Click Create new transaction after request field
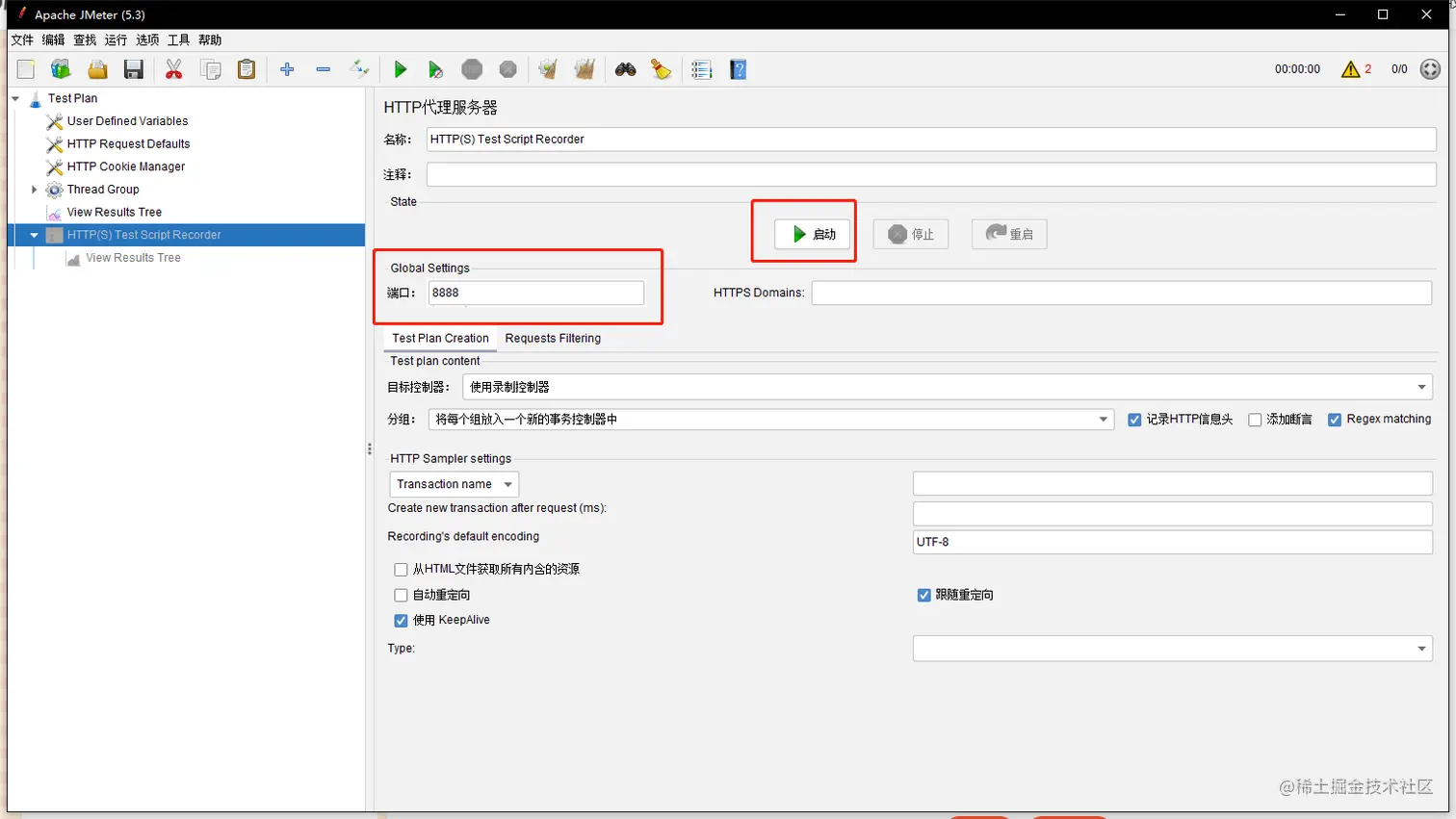Image resolution: width=1456 pixels, height=819 pixels. [1173, 513]
